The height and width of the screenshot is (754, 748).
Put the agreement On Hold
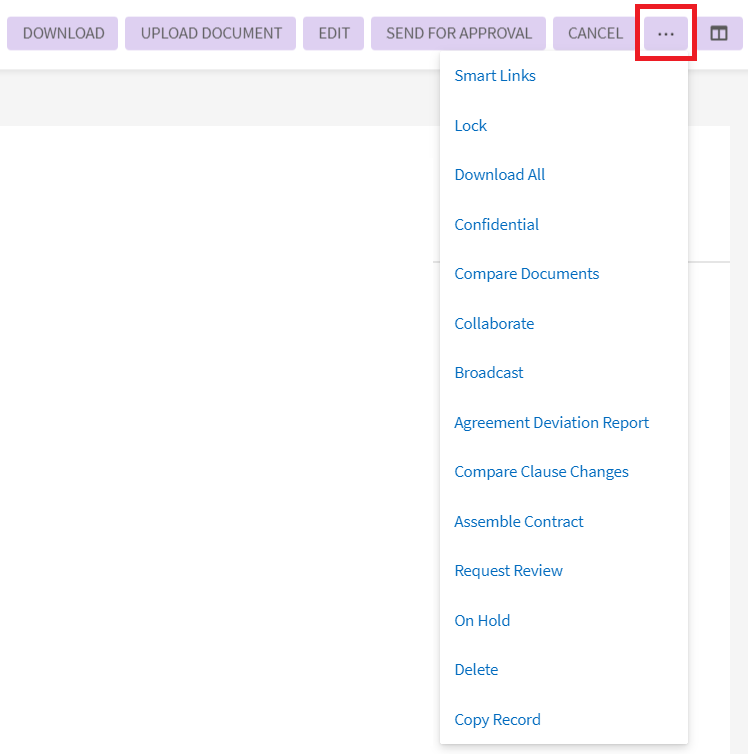tap(482, 621)
